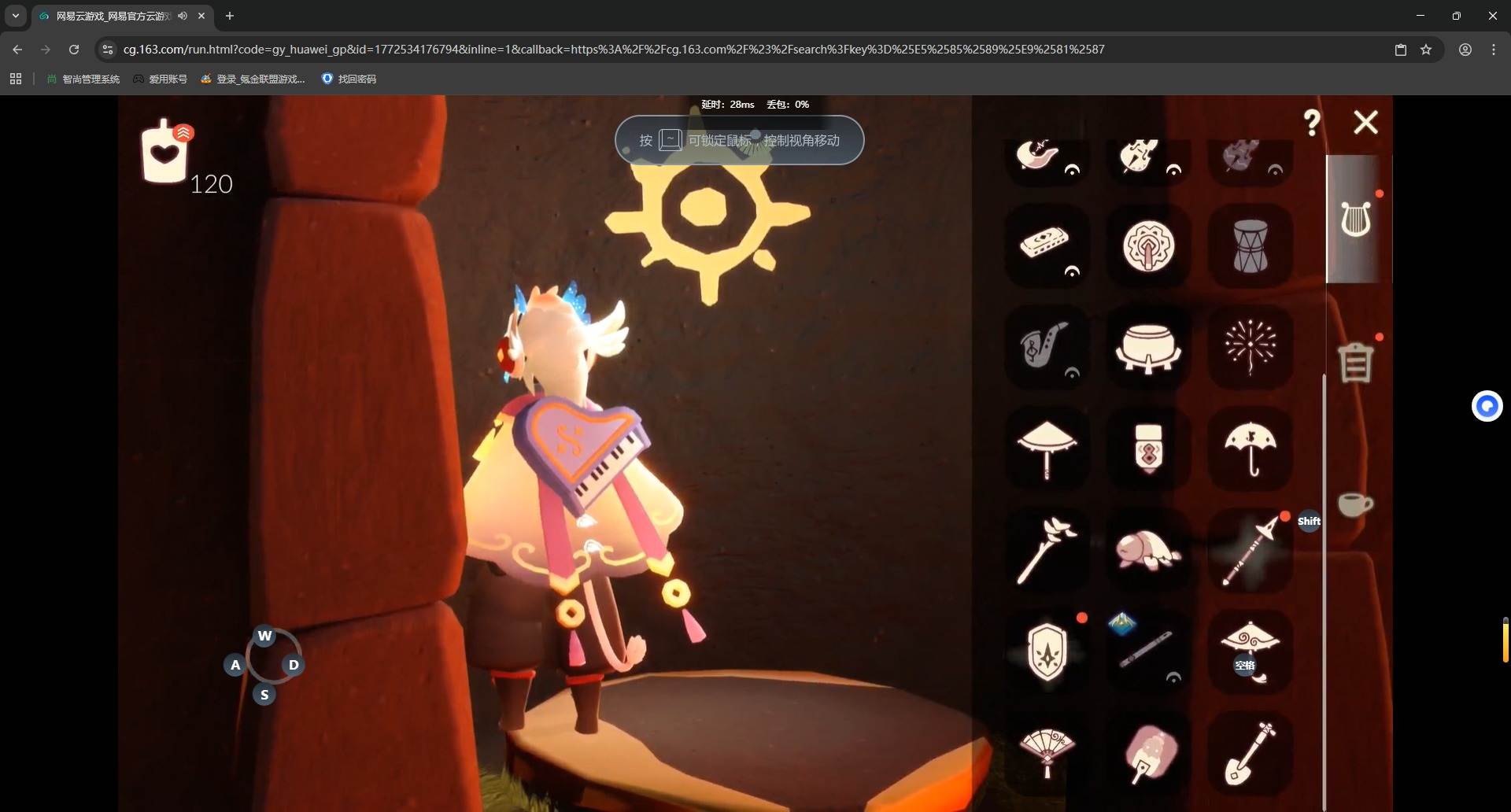
Task: Click the Shift key hint badge
Action: 1309,521
